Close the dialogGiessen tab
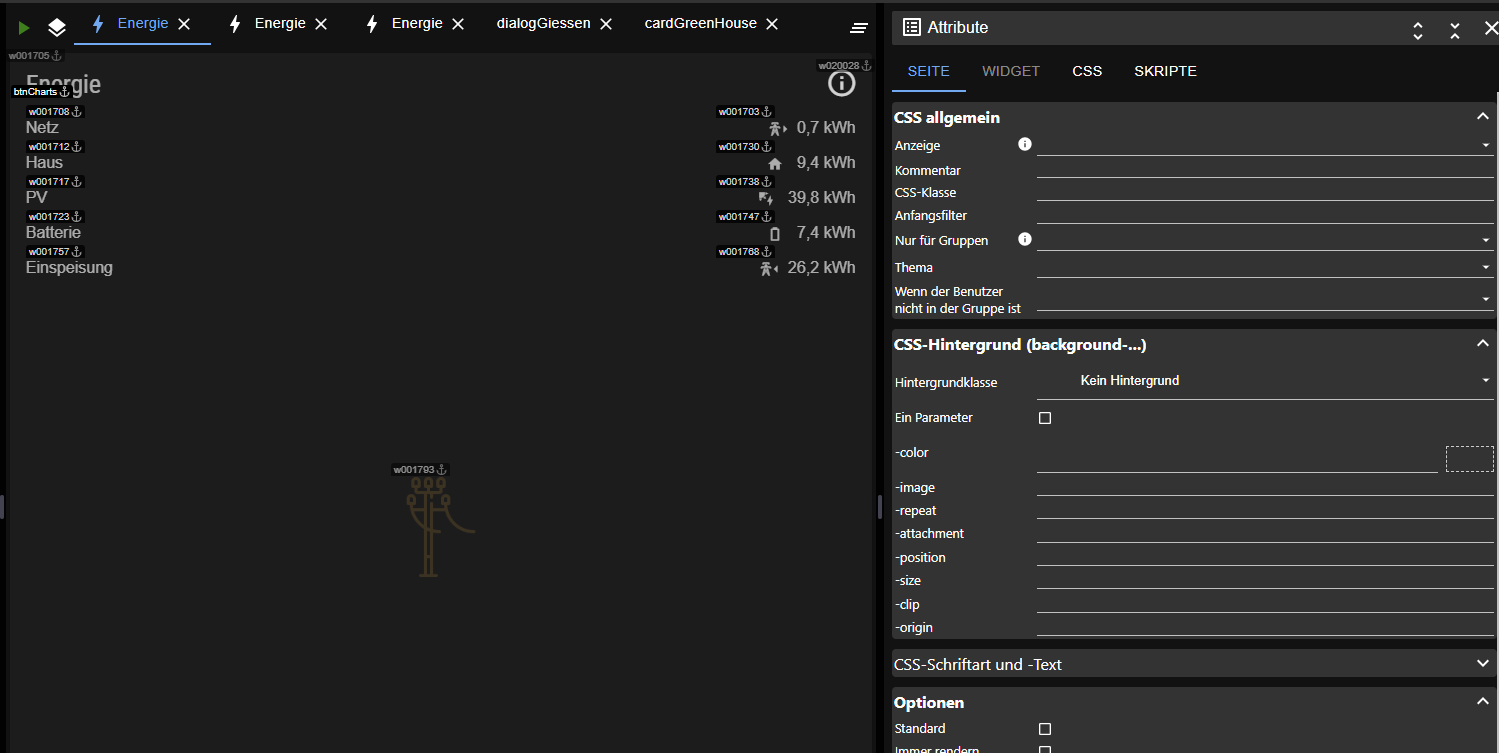Viewport: 1499px width, 753px height. (x=606, y=24)
